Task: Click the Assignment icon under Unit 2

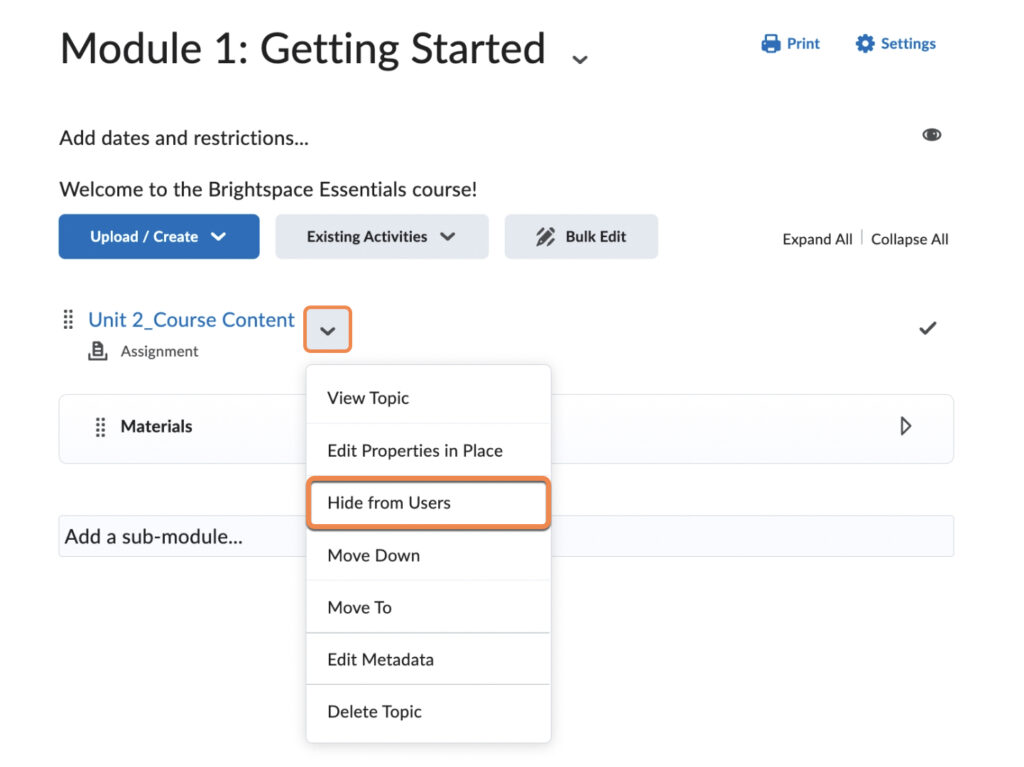Action: click(98, 351)
